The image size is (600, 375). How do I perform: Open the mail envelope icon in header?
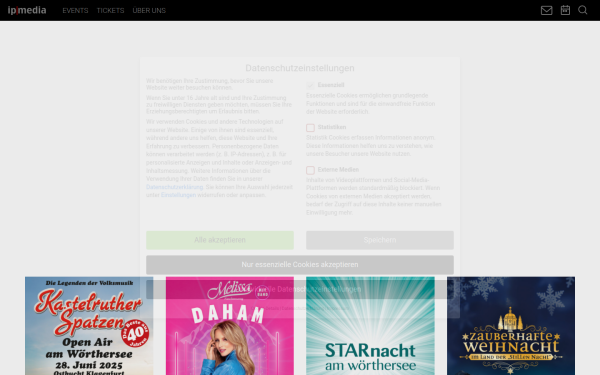pyautogui.click(x=546, y=10)
